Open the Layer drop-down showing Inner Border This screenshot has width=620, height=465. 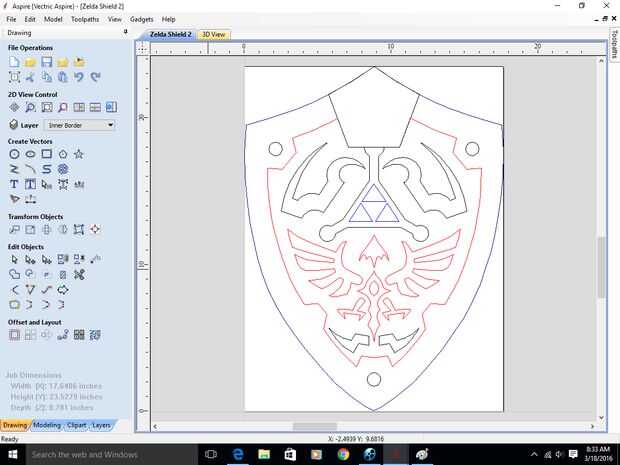[79, 125]
